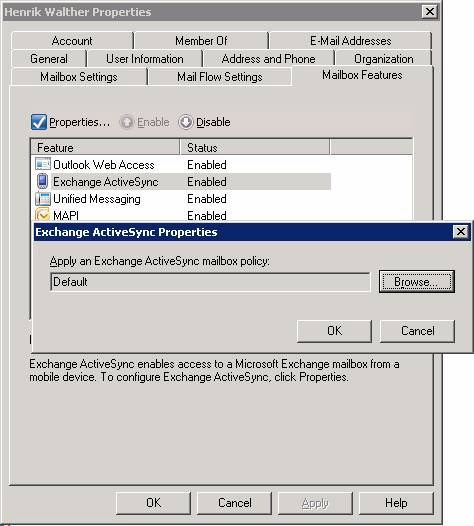Screen dimensions: 474x526
Task: Close the Exchange ActiveSync Properties dialog
Action: click(461, 231)
